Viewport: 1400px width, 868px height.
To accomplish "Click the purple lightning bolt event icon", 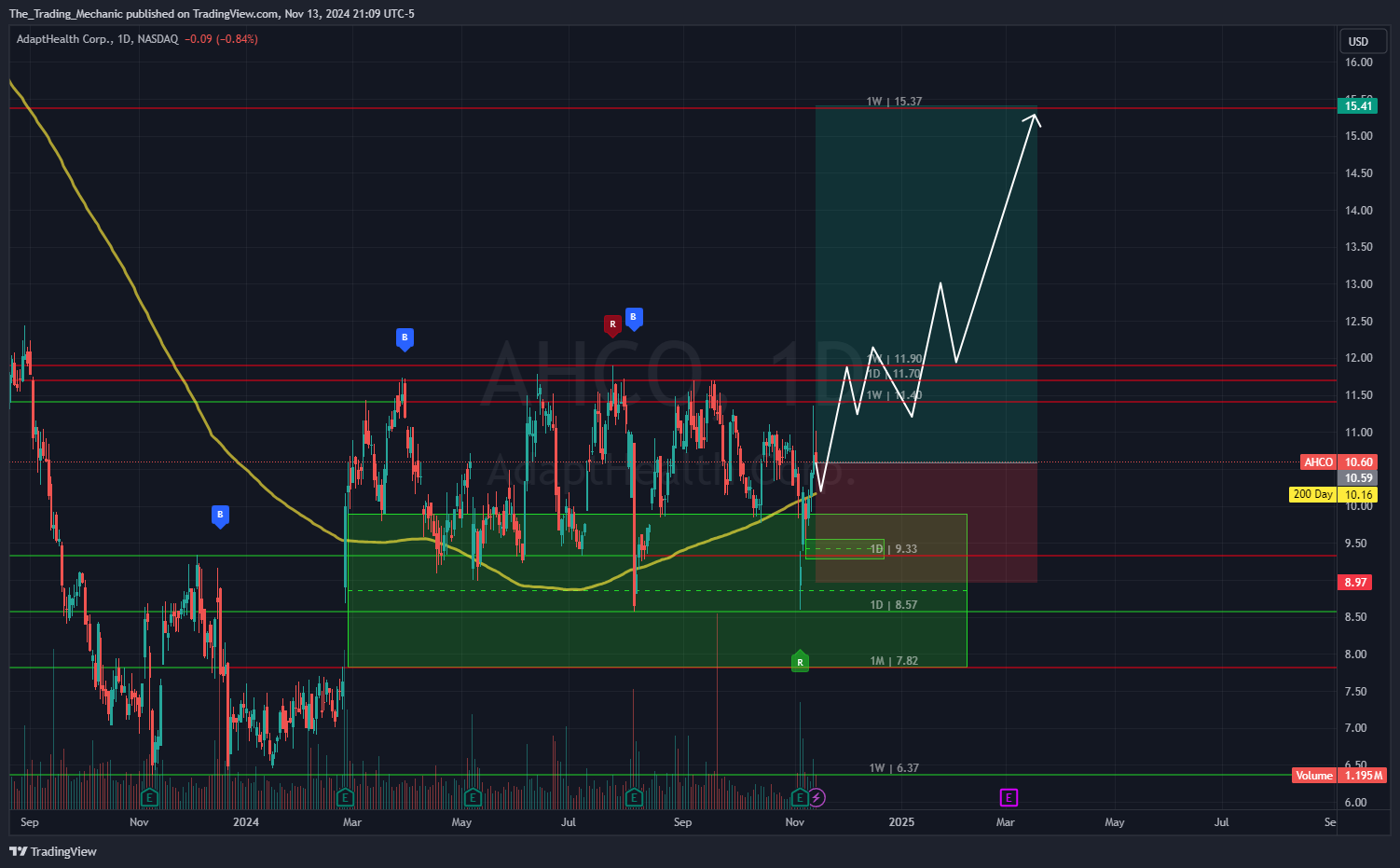I will click(817, 797).
